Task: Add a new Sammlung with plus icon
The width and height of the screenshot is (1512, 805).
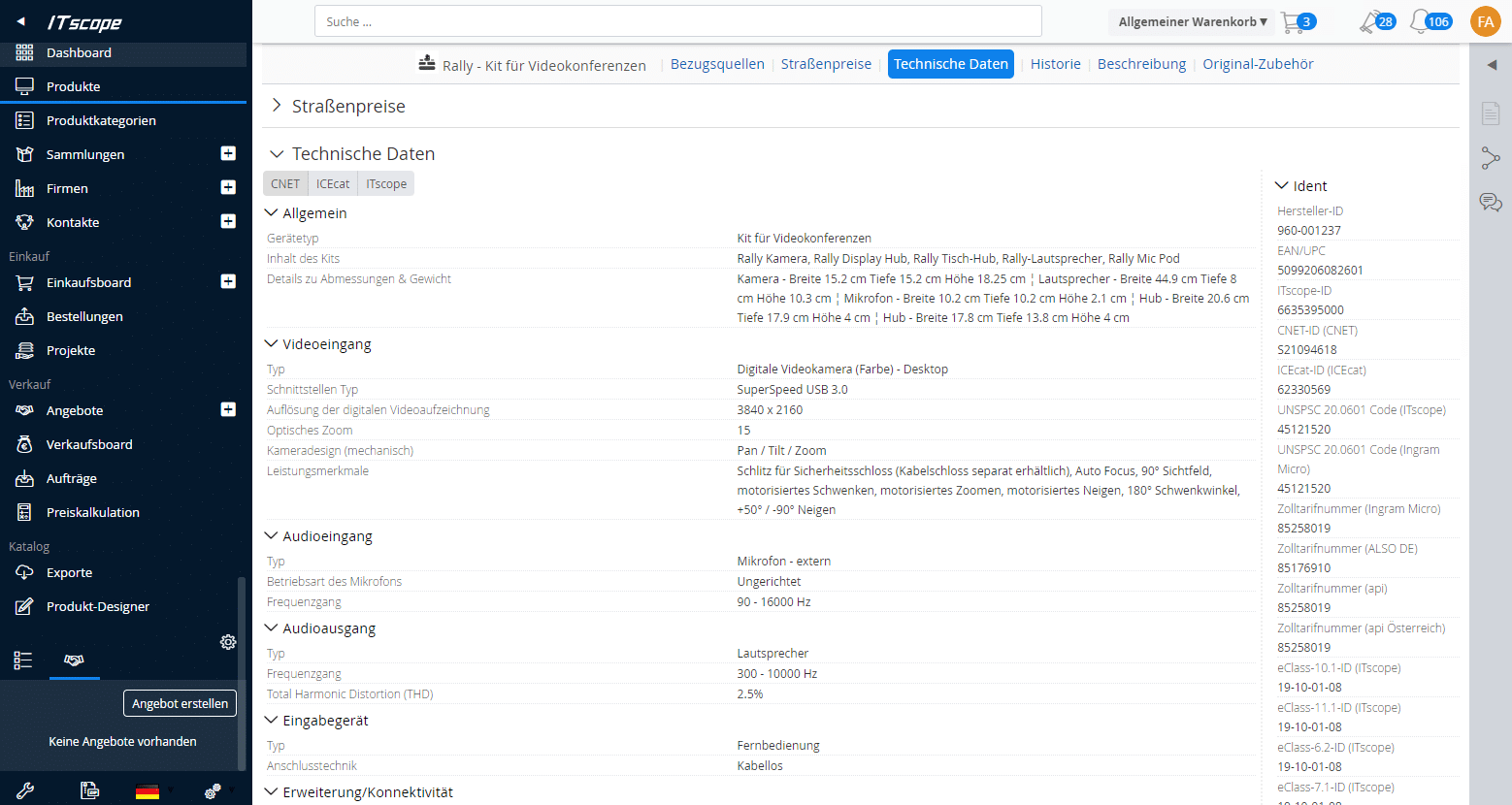Action: click(228, 153)
